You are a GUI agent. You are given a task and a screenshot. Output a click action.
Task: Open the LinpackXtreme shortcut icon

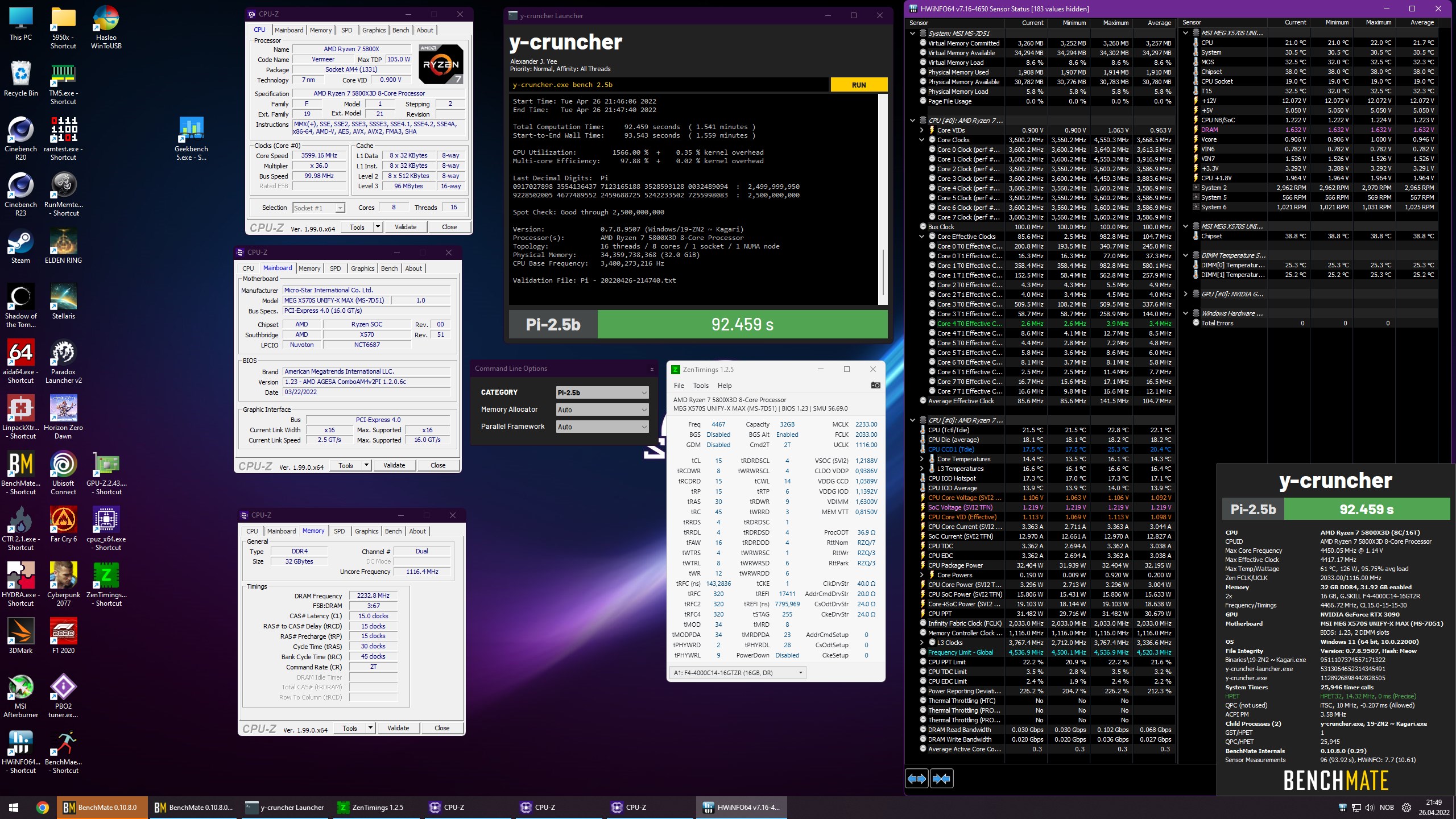click(20, 417)
